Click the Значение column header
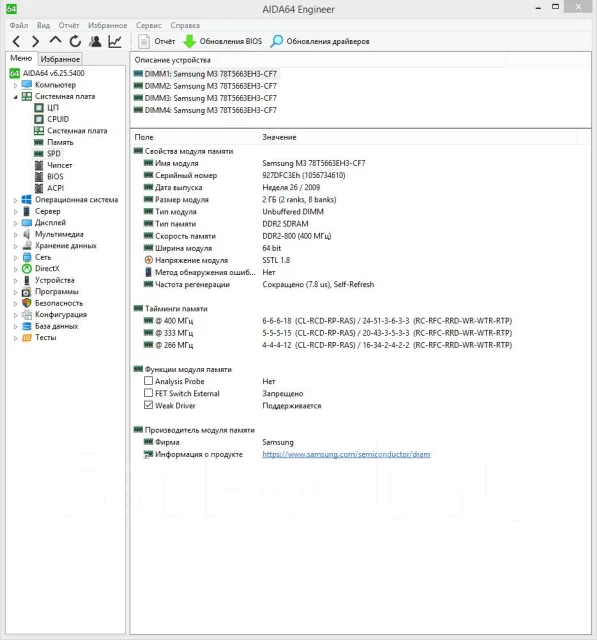597x640 pixels. coord(418,137)
